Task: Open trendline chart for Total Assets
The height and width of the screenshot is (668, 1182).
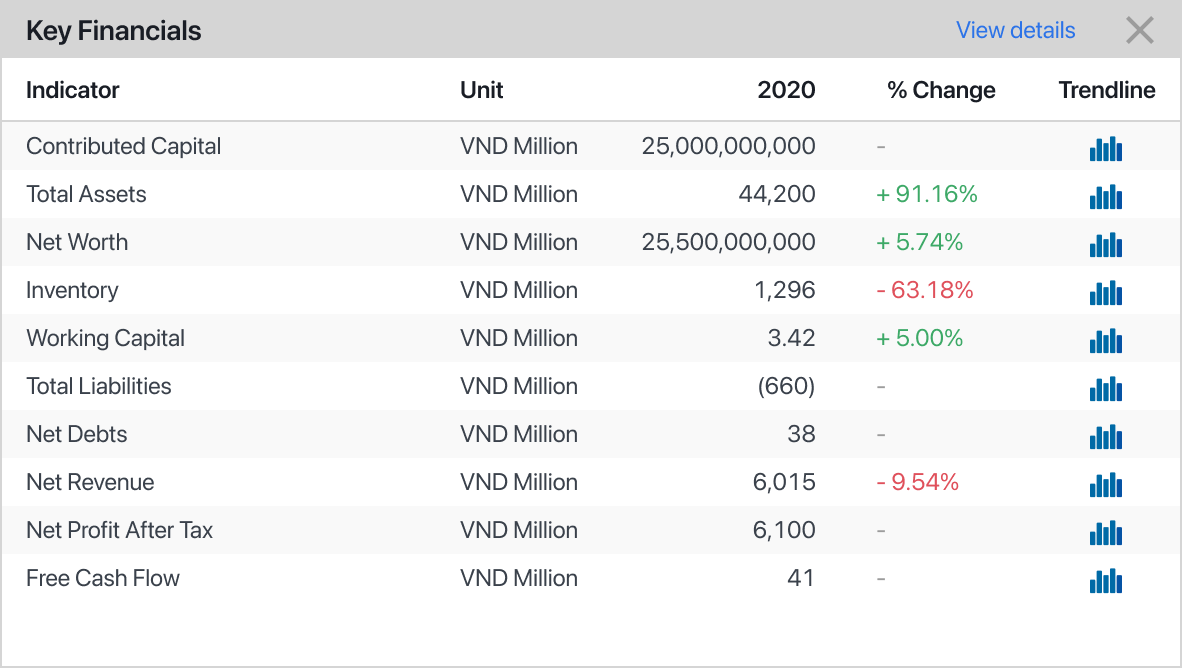Action: [x=1105, y=196]
